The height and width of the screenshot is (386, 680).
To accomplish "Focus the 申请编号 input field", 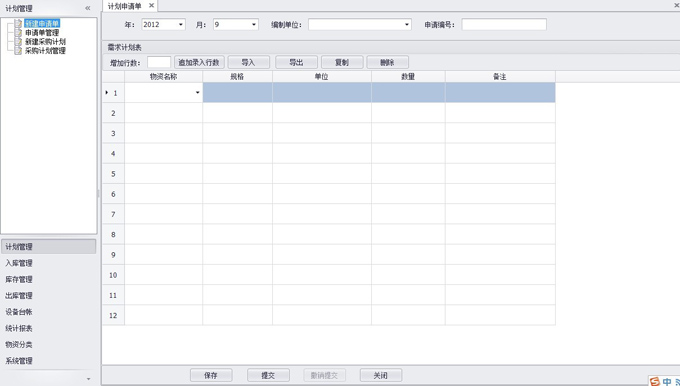I will tap(504, 25).
